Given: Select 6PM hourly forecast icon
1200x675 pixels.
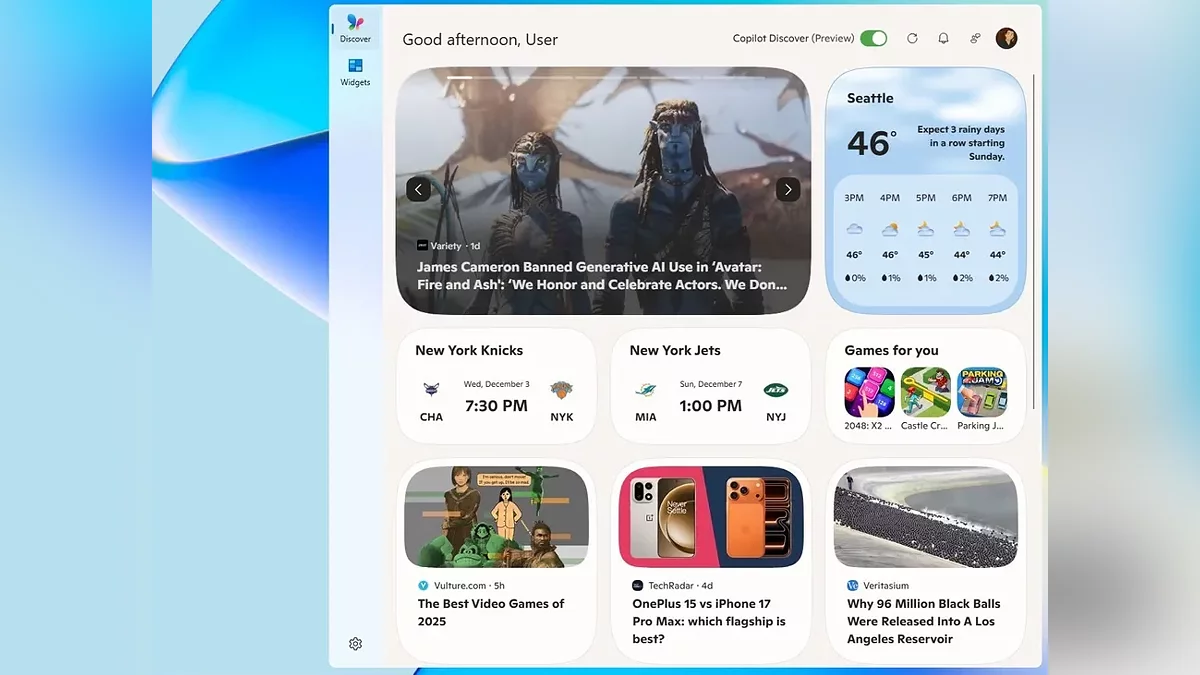Looking at the screenshot, I should coord(962,229).
